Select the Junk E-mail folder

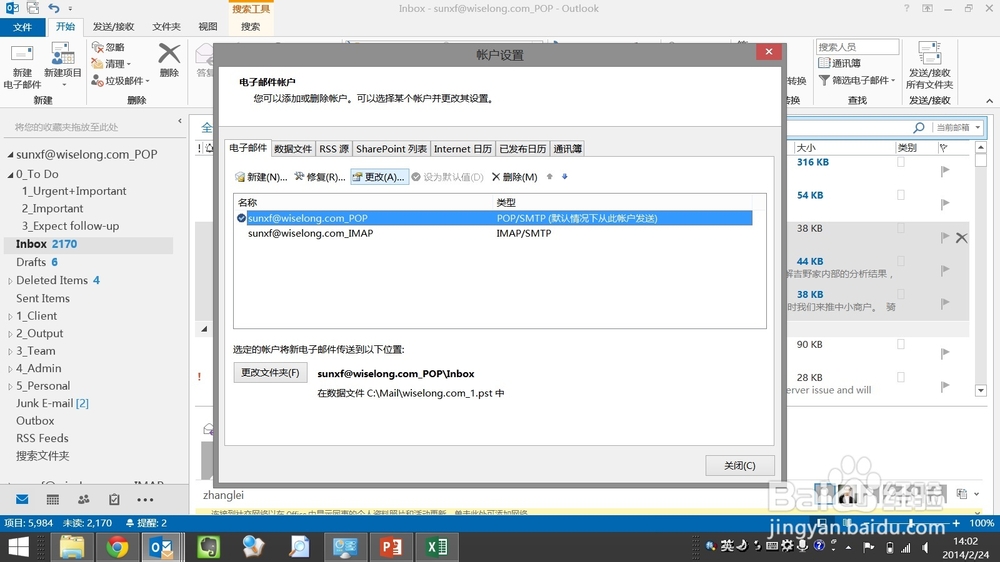point(45,403)
